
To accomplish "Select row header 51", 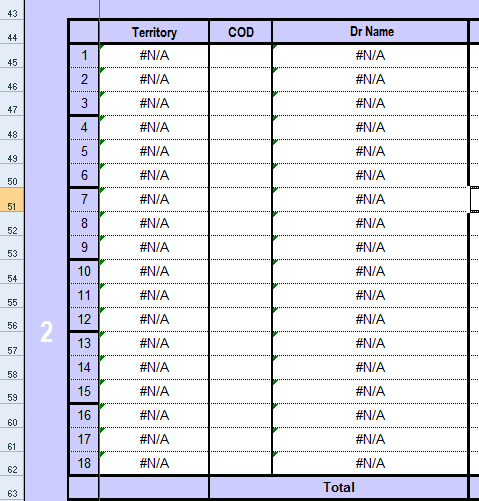I will coord(12,199).
